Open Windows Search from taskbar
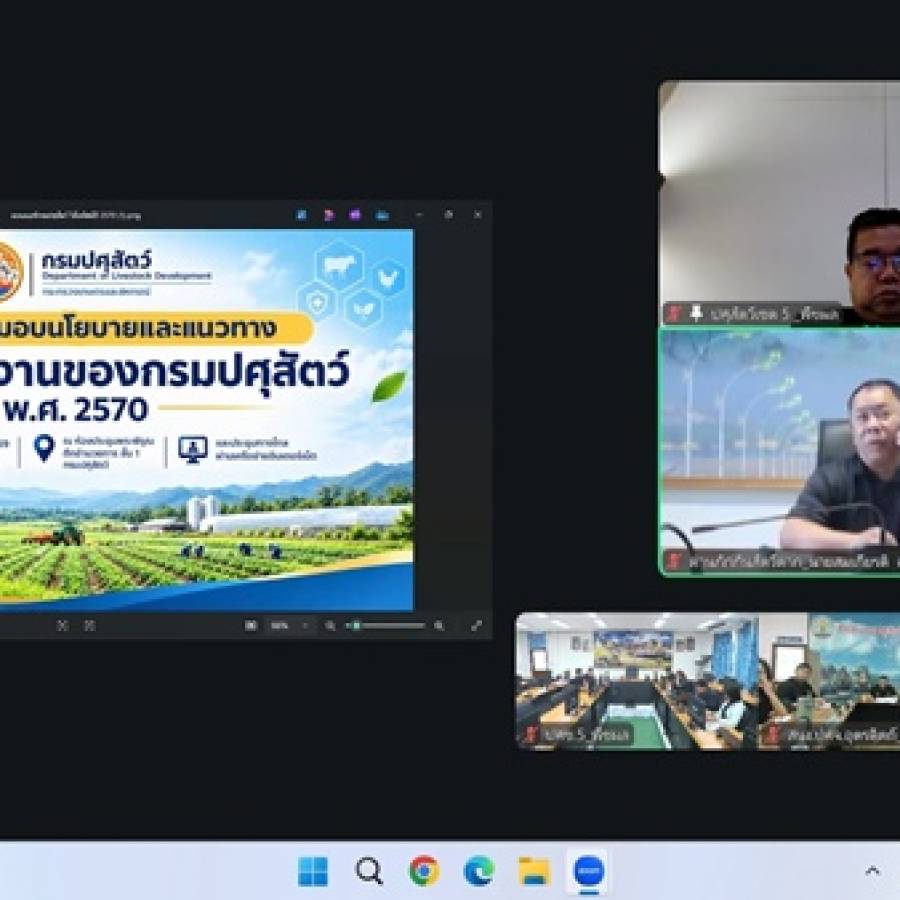Image resolution: width=900 pixels, height=900 pixels. coord(369,871)
